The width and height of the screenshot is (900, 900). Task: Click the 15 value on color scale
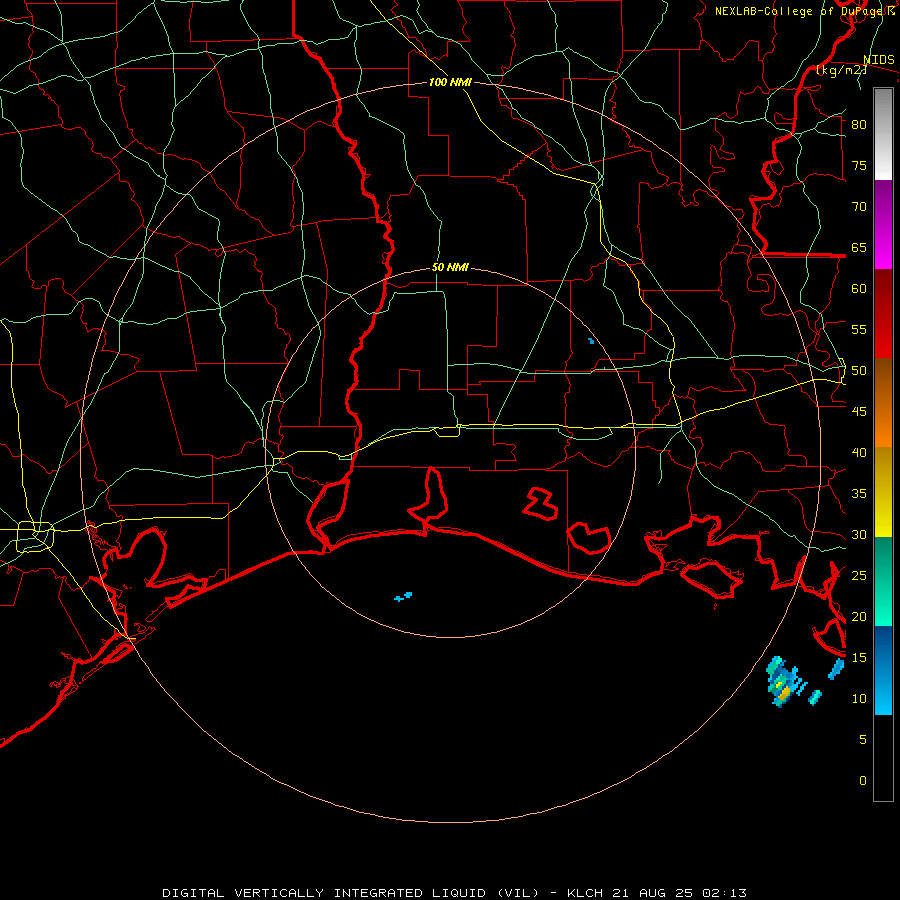point(859,658)
